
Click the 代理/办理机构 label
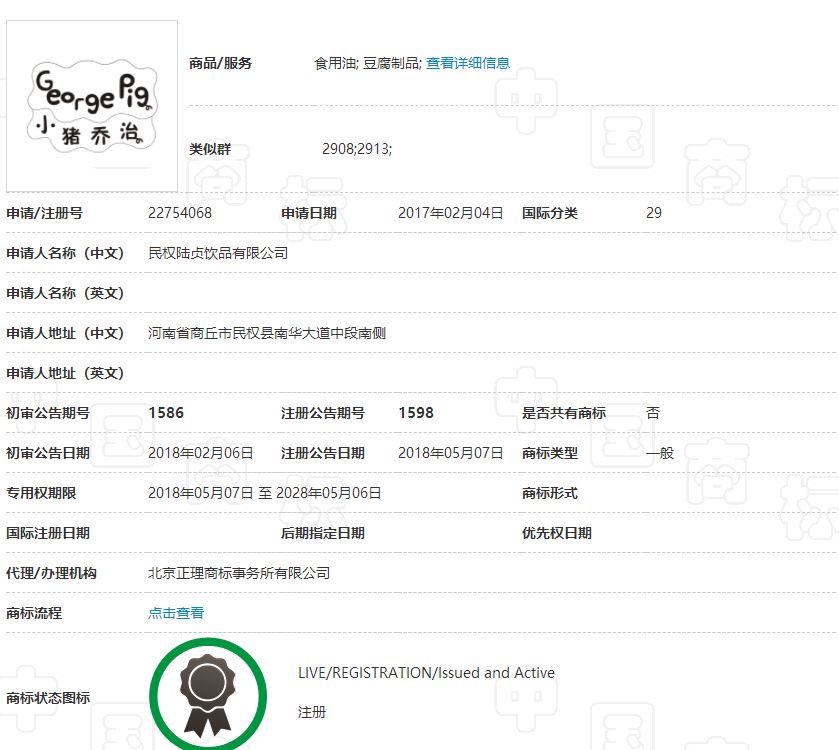(x=51, y=573)
